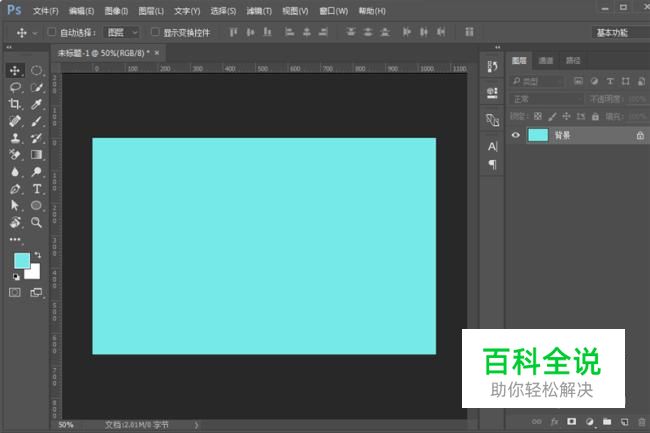Open the 图层 auto-select dropdown
The image size is (650, 433).
122,32
